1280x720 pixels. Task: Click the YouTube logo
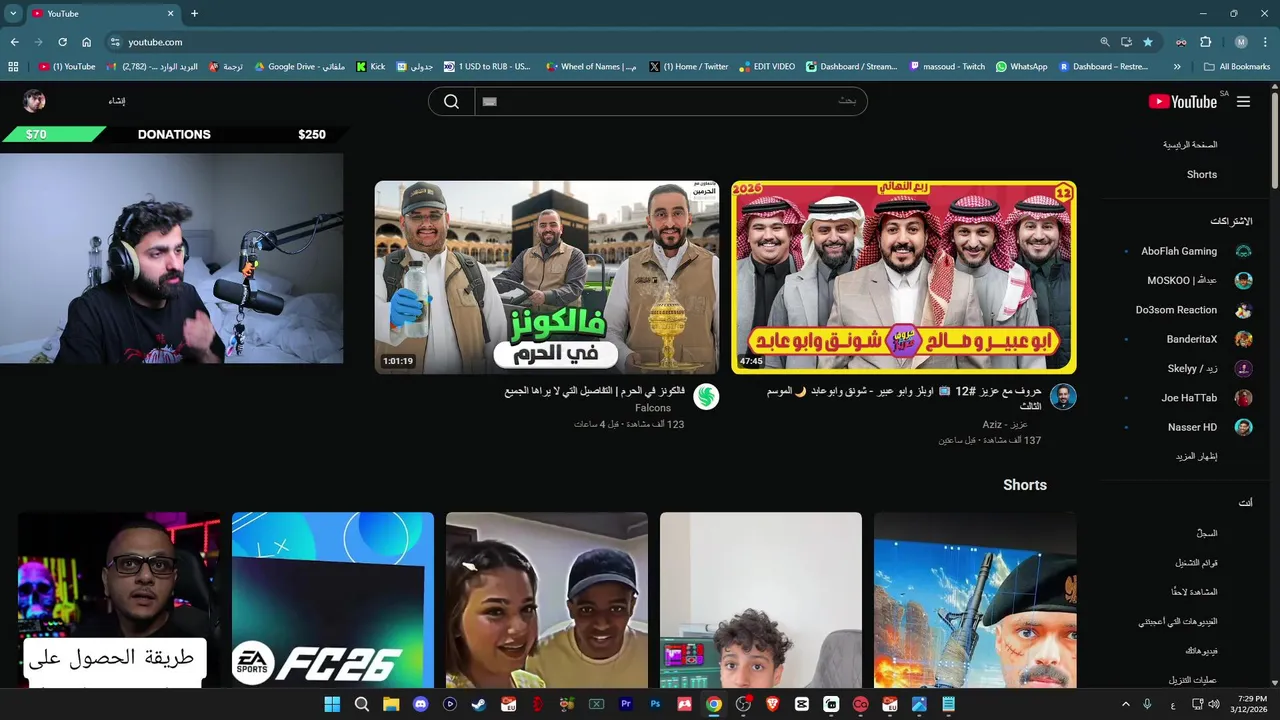pos(1182,101)
